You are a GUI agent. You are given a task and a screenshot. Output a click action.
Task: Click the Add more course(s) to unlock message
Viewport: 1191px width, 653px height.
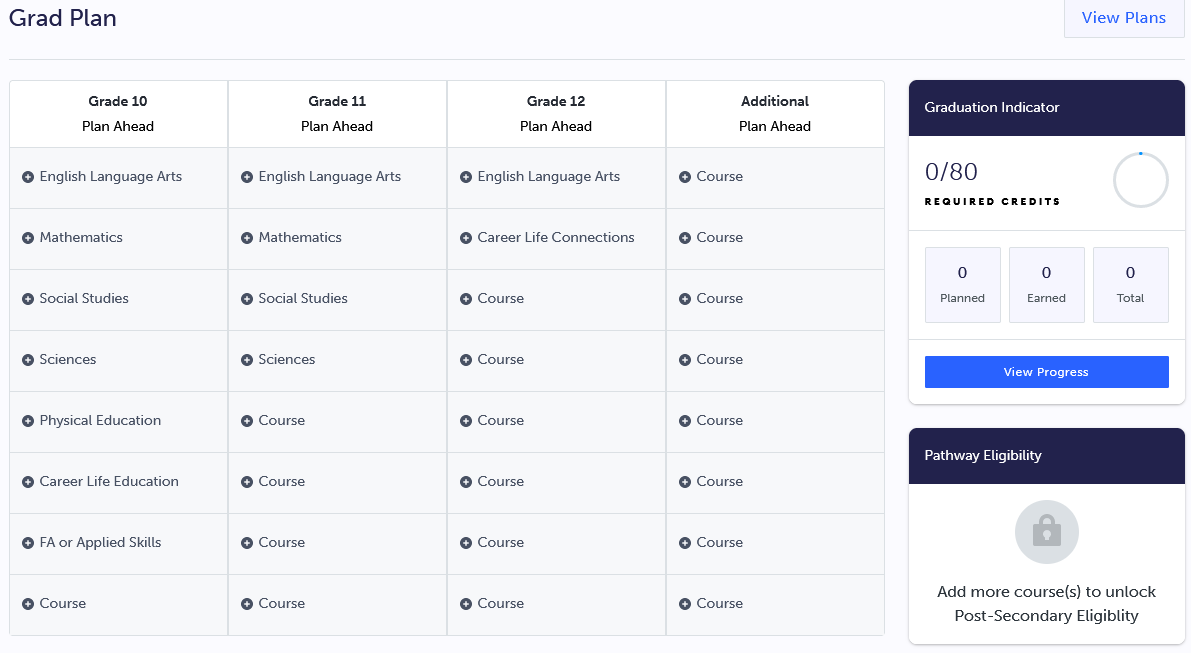pyautogui.click(x=1046, y=604)
